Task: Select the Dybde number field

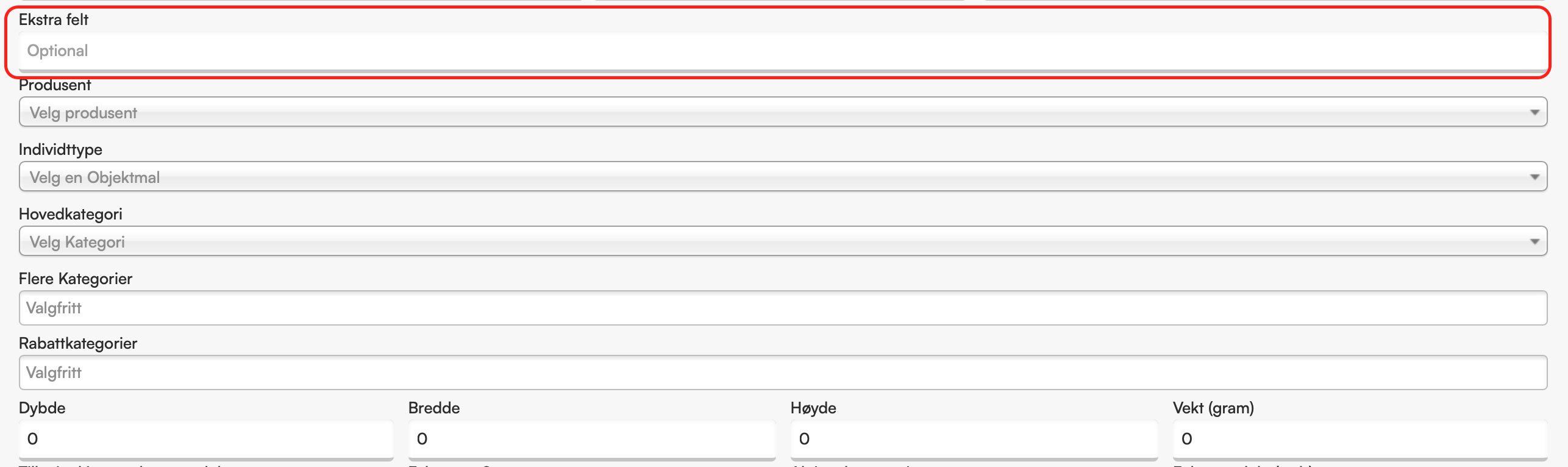Action: coord(206,439)
